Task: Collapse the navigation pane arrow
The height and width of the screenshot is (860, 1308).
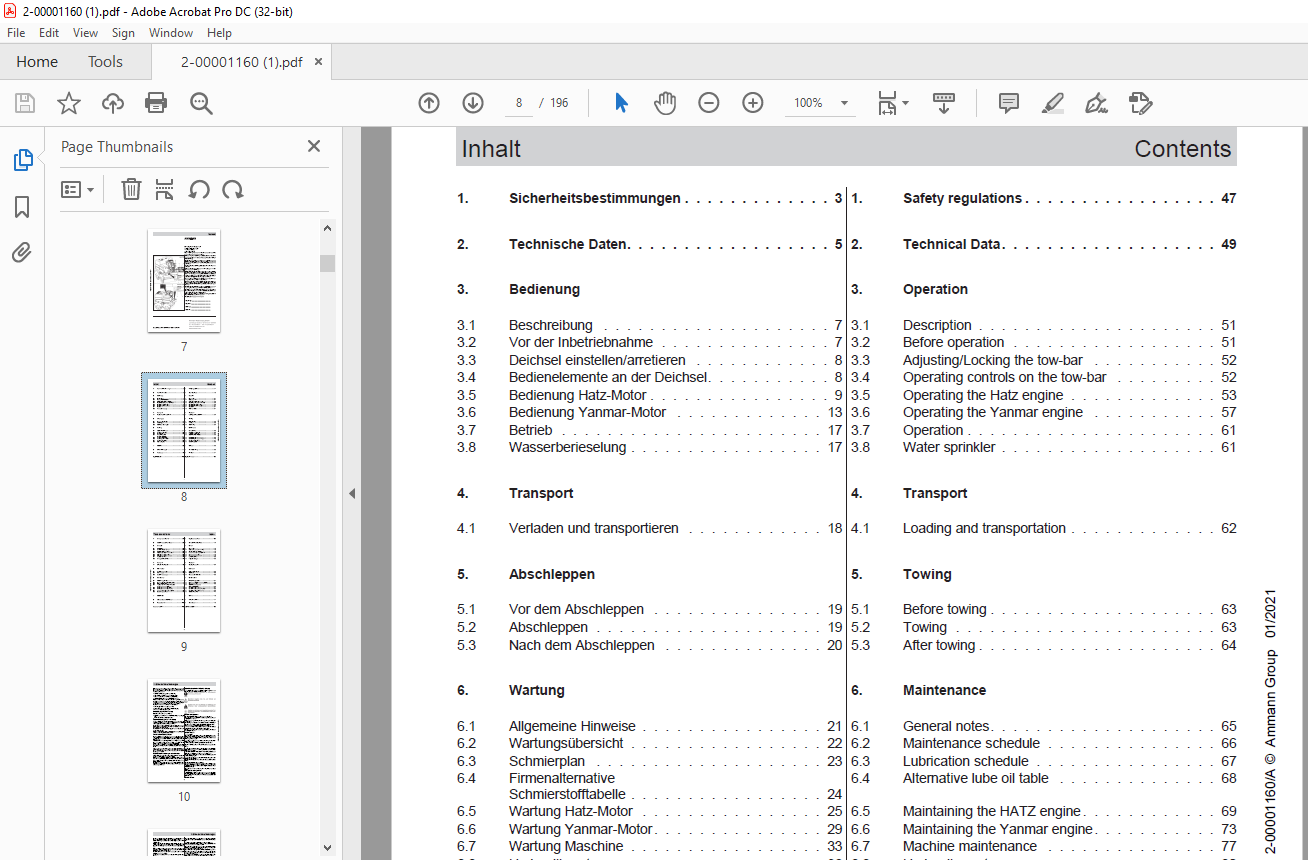Action: (351, 494)
